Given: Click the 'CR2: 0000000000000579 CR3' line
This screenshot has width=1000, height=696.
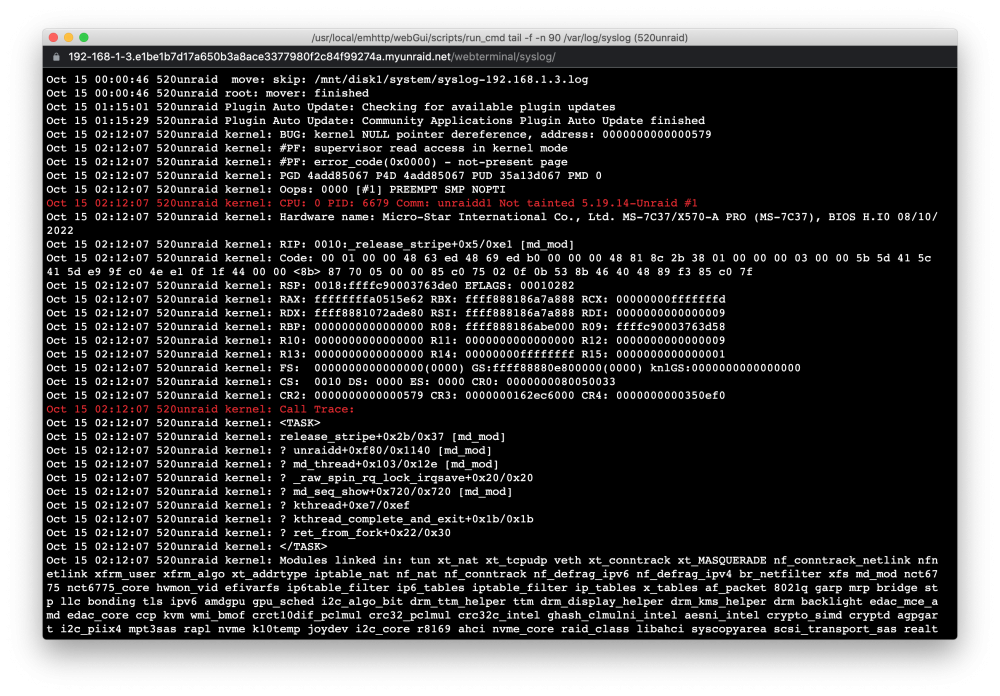Looking at the screenshot, I should (386, 396).
